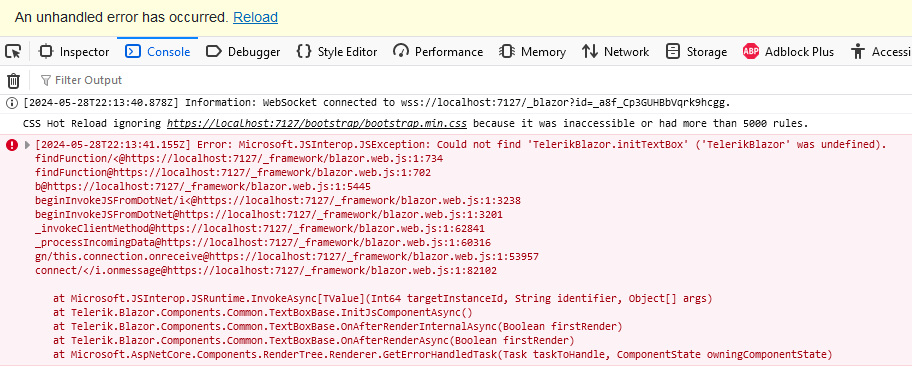
Task: Select the Debugger icon tab
Action: (213, 52)
